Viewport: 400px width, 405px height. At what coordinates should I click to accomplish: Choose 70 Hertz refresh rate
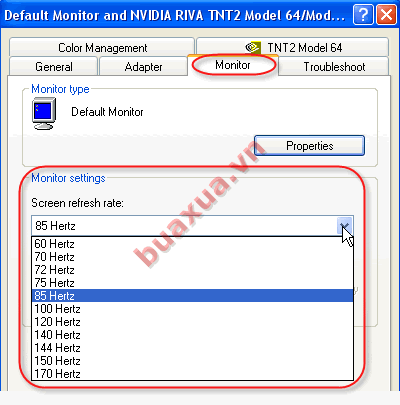point(192,257)
